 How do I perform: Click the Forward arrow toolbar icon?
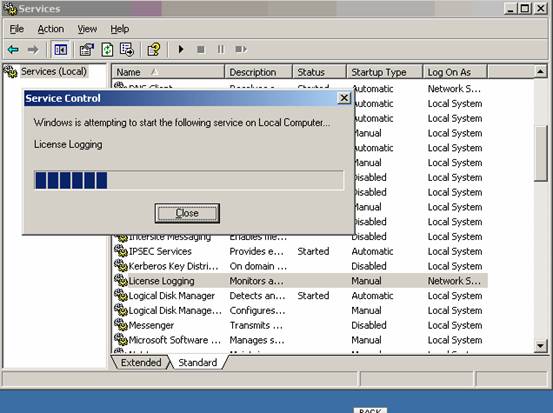click(33, 49)
